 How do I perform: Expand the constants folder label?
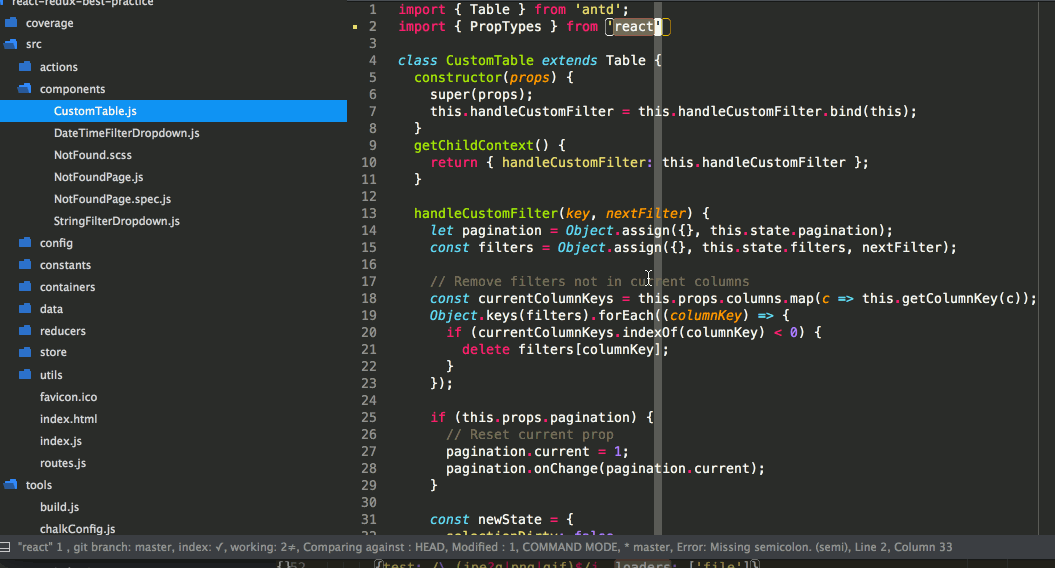click(x=65, y=265)
